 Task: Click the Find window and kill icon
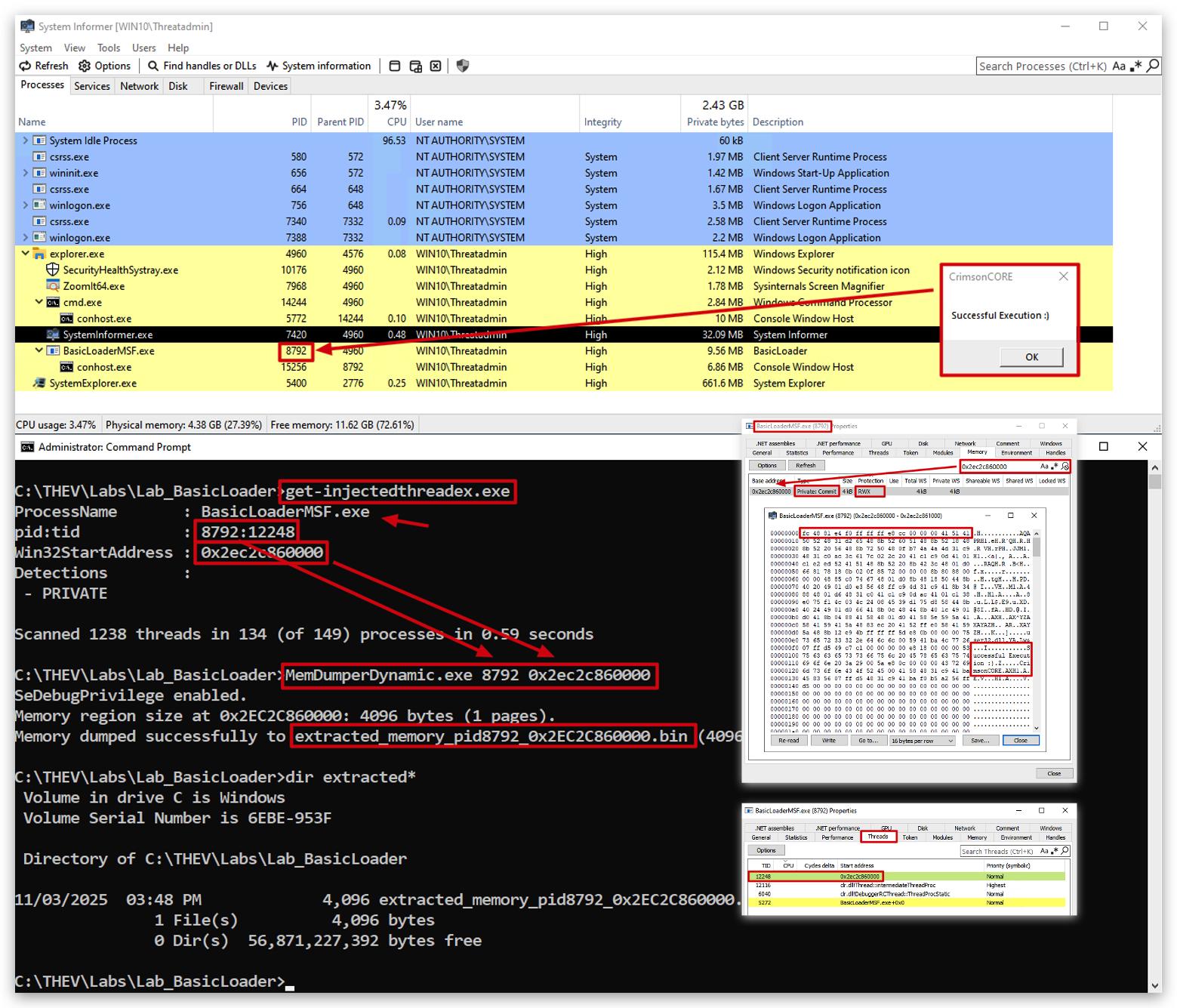(x=436, y=66)
